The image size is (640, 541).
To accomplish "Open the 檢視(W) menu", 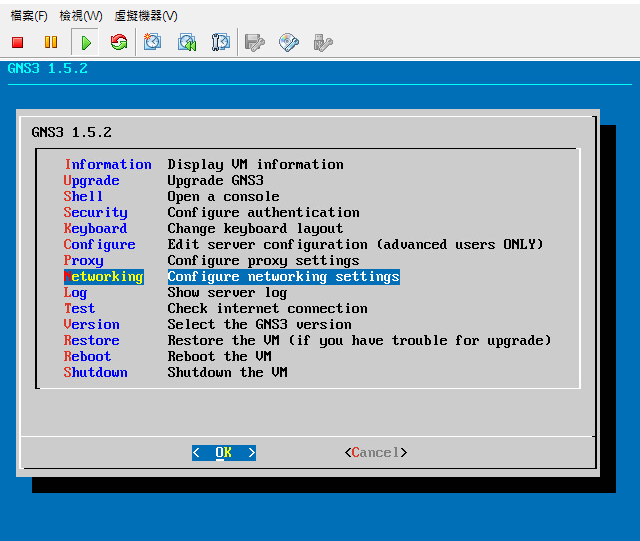I will click(81, 16).
